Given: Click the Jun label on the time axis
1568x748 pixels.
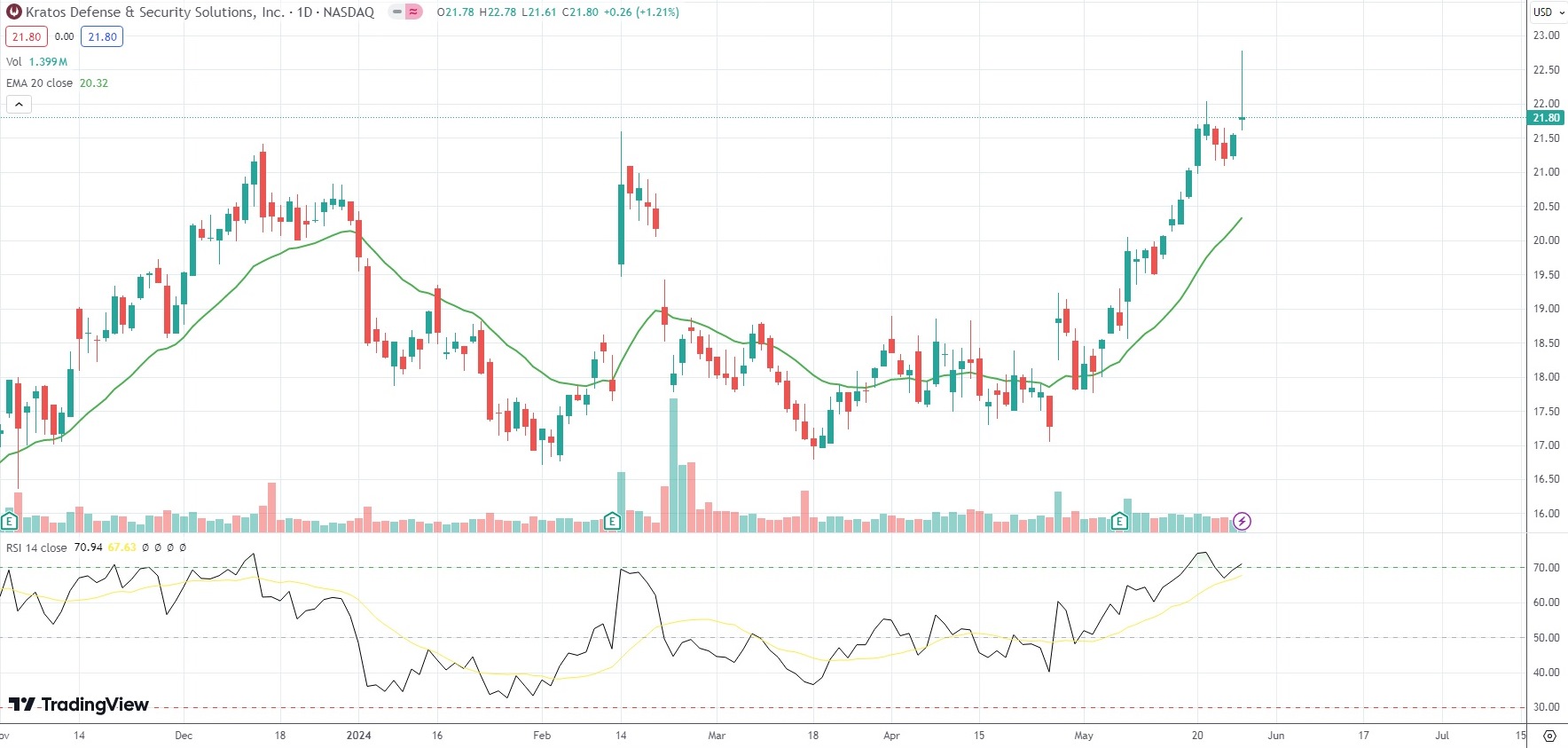Looking at the screenshot, I should [1275, 736].
